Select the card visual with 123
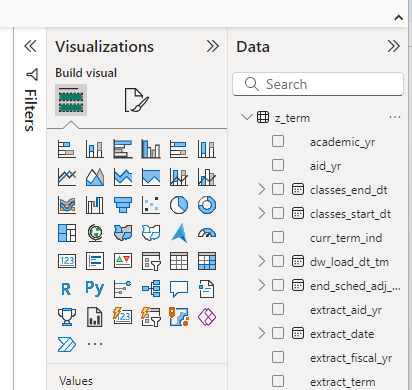Viewport: 412px width, 390px height. click(67, 261)
